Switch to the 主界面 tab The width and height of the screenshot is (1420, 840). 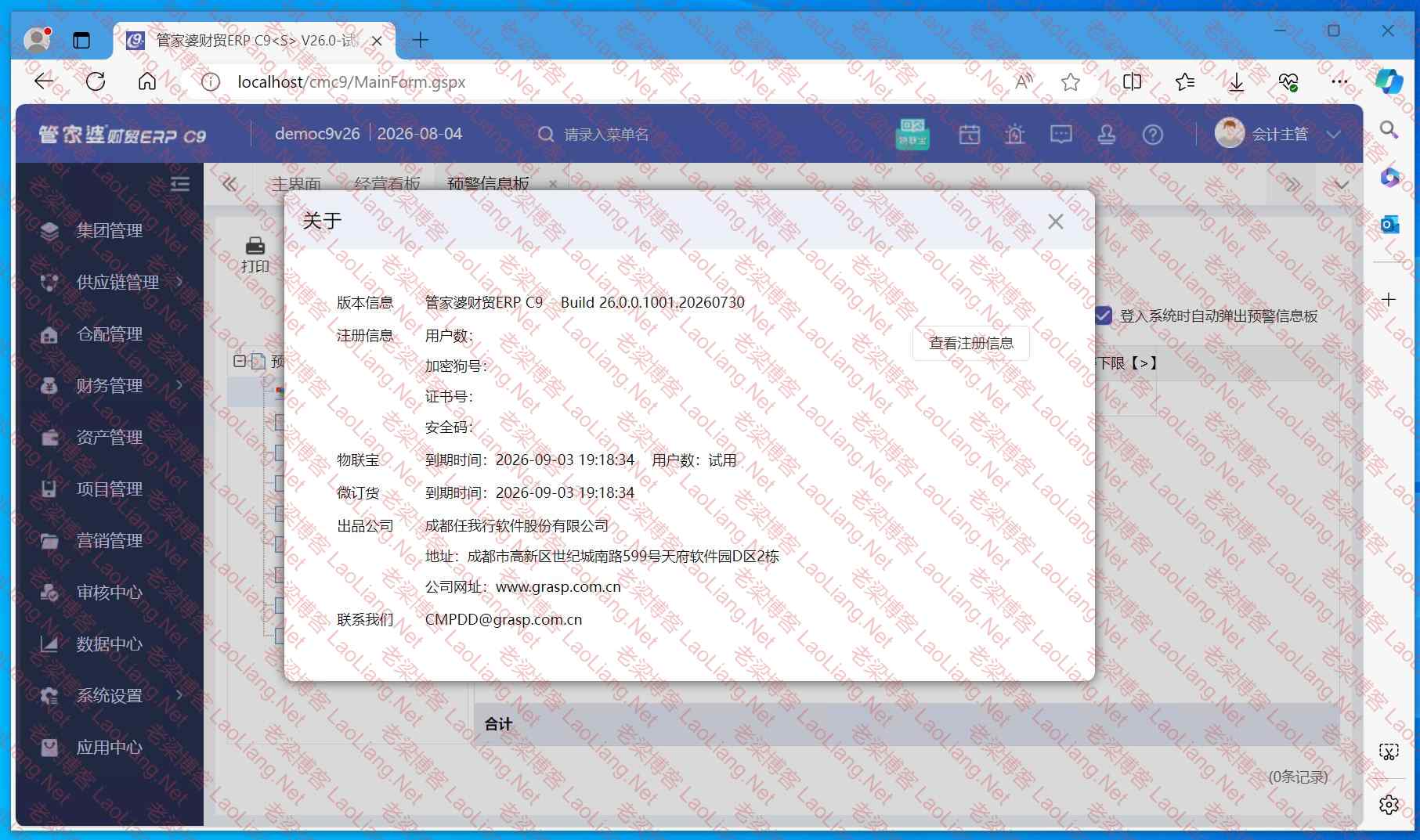(x=296, y=184)
